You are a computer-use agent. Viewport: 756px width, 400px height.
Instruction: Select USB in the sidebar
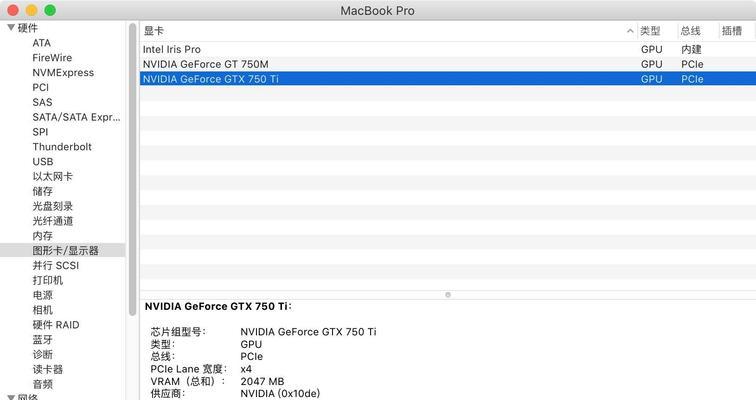(x=43, y=161)
